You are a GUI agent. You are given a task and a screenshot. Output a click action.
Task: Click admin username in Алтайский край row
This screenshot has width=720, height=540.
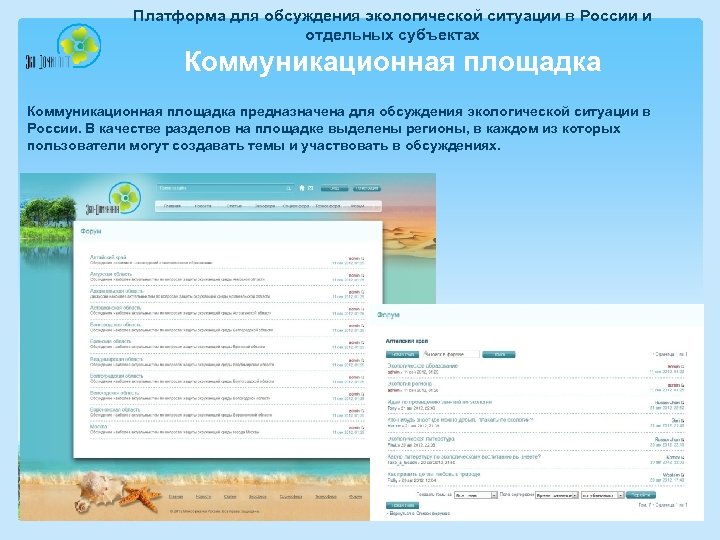[x=354, y=259]
